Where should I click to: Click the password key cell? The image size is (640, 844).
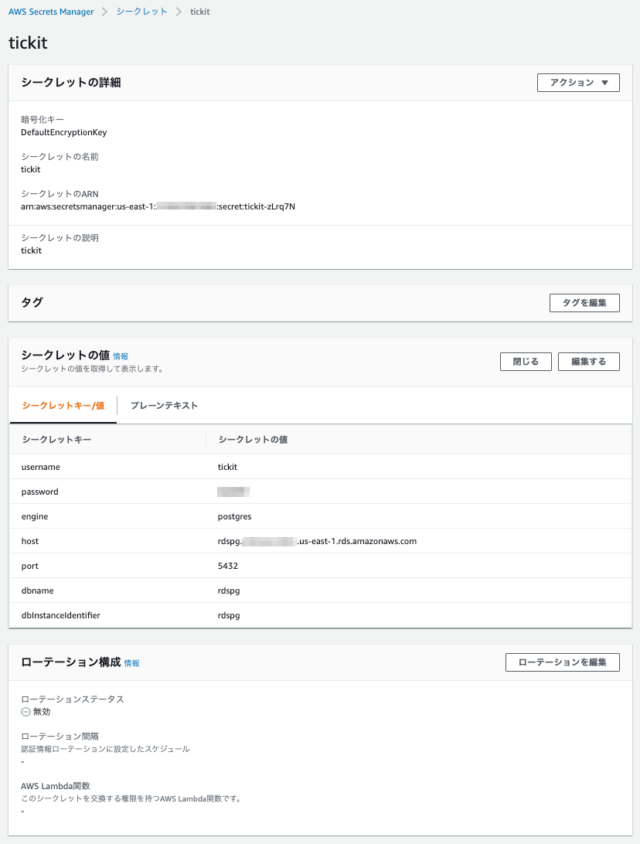pyautogui.click(x=40, y=491)
